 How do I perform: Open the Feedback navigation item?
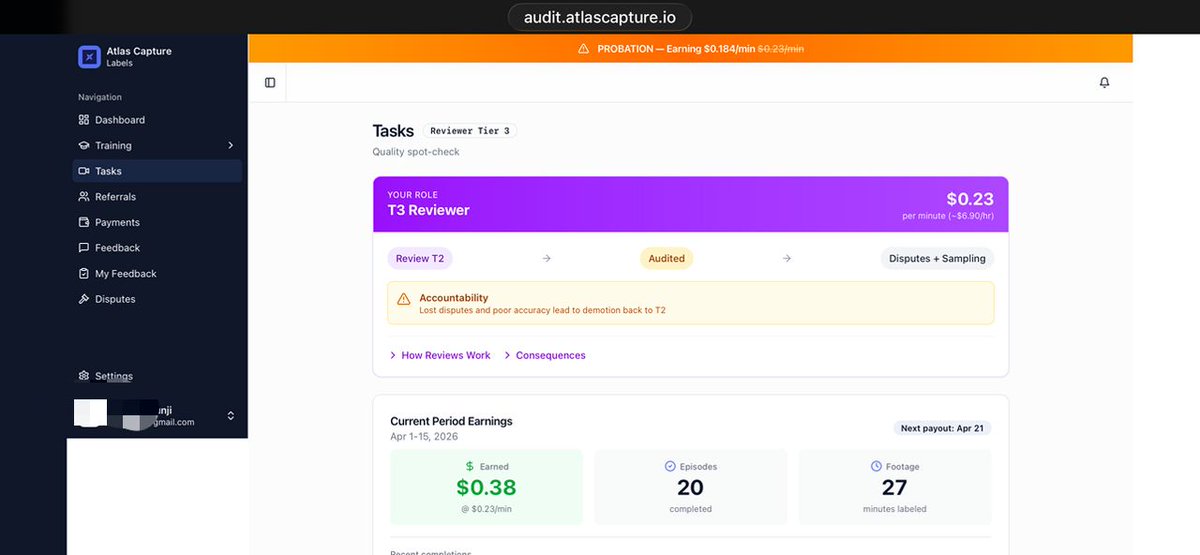click(117, 248)
